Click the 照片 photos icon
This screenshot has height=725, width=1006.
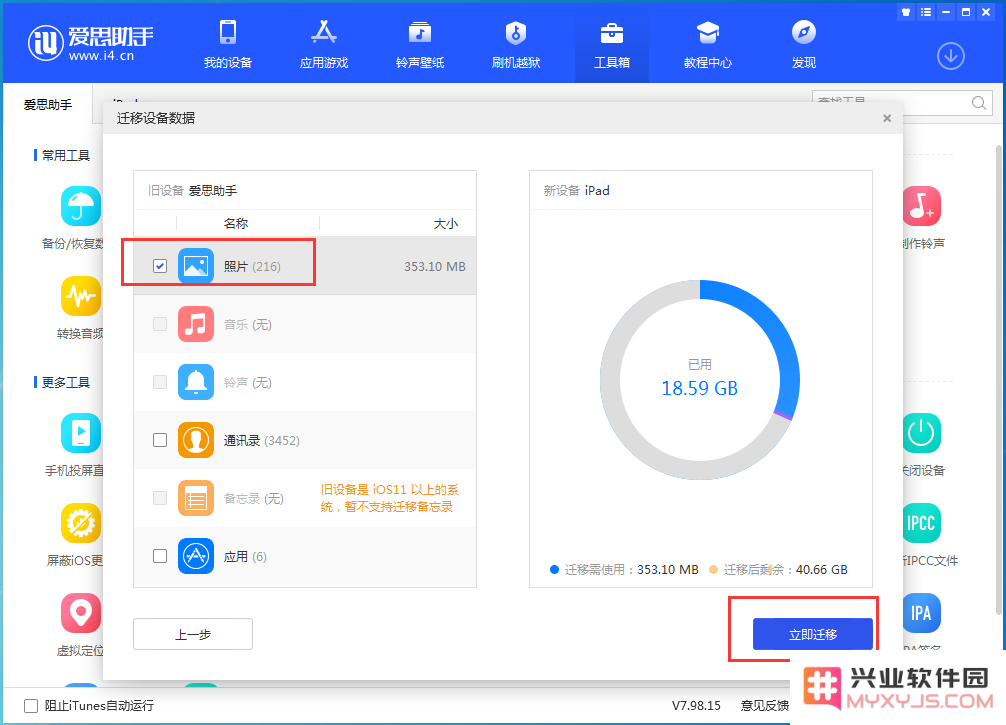click(196, 266)
